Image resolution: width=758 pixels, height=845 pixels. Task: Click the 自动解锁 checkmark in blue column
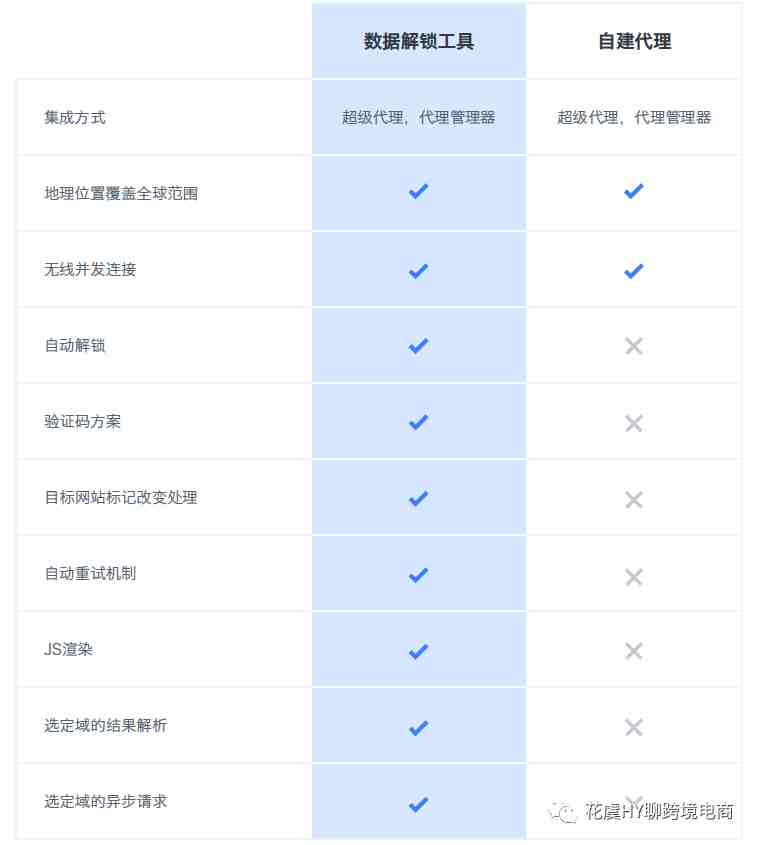point(418,346)
